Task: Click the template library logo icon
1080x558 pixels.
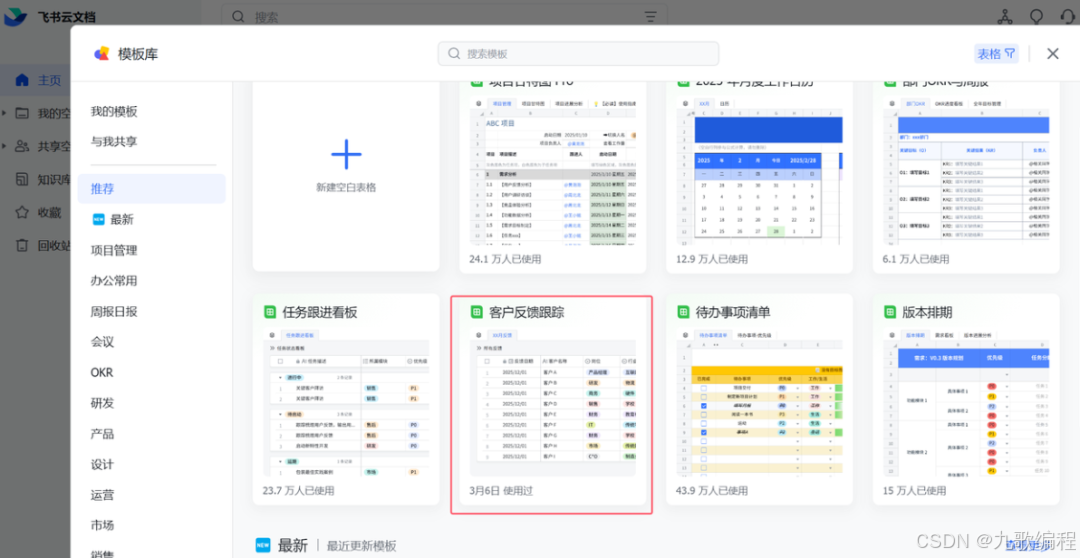Action: point(101,54)
